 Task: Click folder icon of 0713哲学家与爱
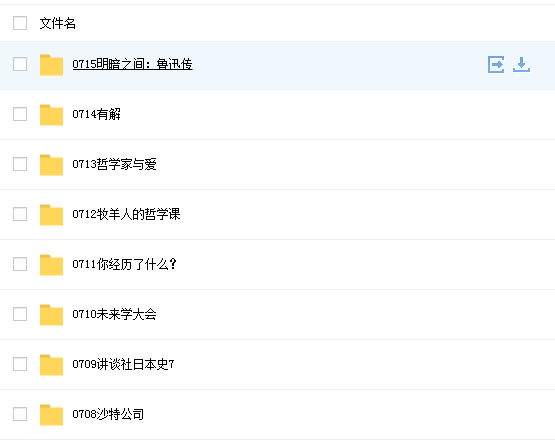(x=51, y=165)
